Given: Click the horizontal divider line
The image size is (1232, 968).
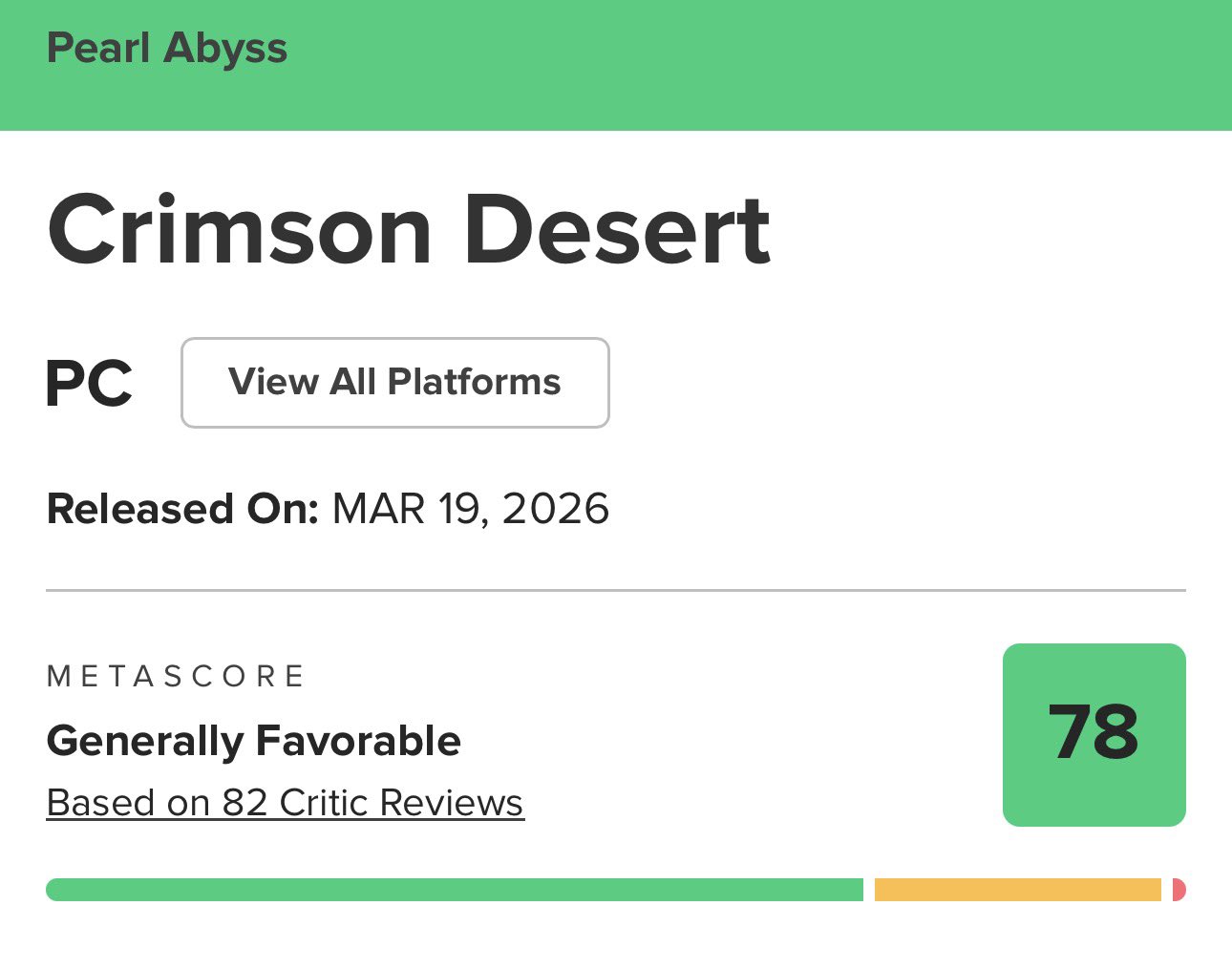Looking at the screenshot, I should (616, 590).
